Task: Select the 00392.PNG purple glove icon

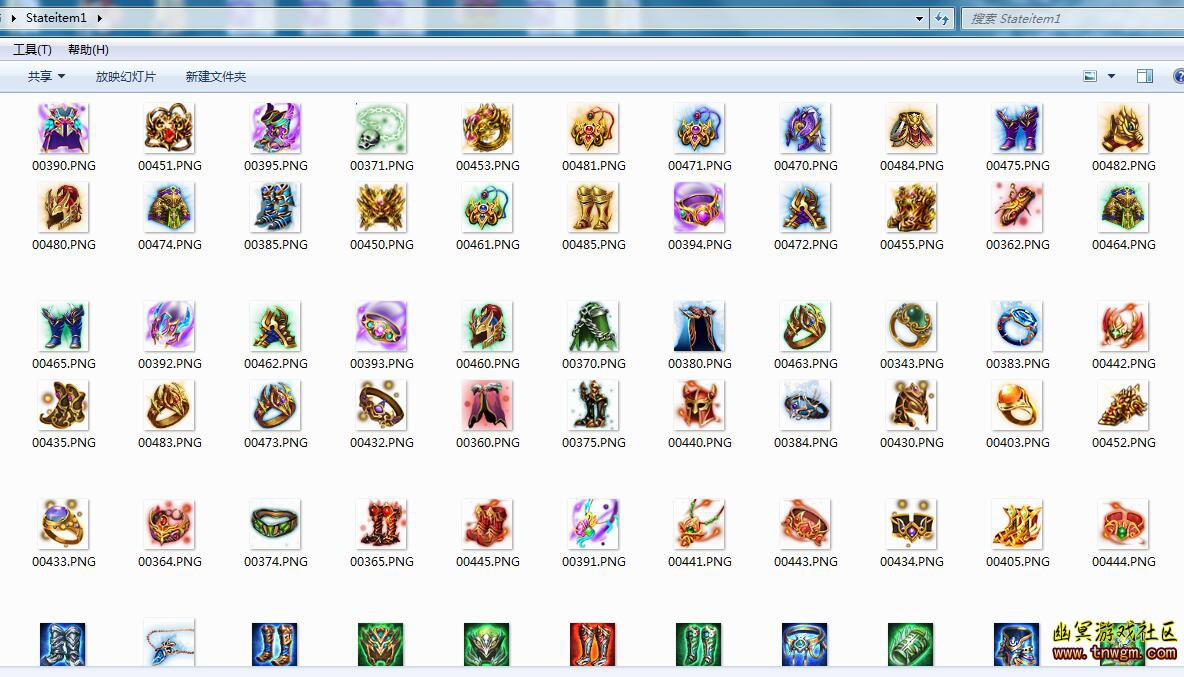Action: tap(169, 326)
